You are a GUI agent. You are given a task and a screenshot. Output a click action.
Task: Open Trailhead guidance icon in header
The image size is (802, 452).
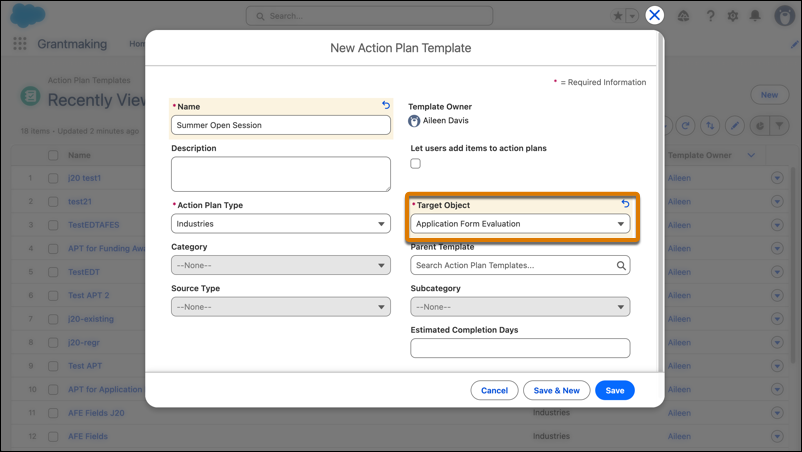click(683, 16)
